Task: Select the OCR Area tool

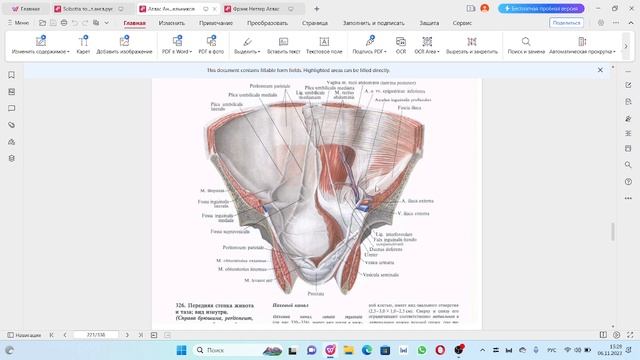Action: click(x=427, y=45)
